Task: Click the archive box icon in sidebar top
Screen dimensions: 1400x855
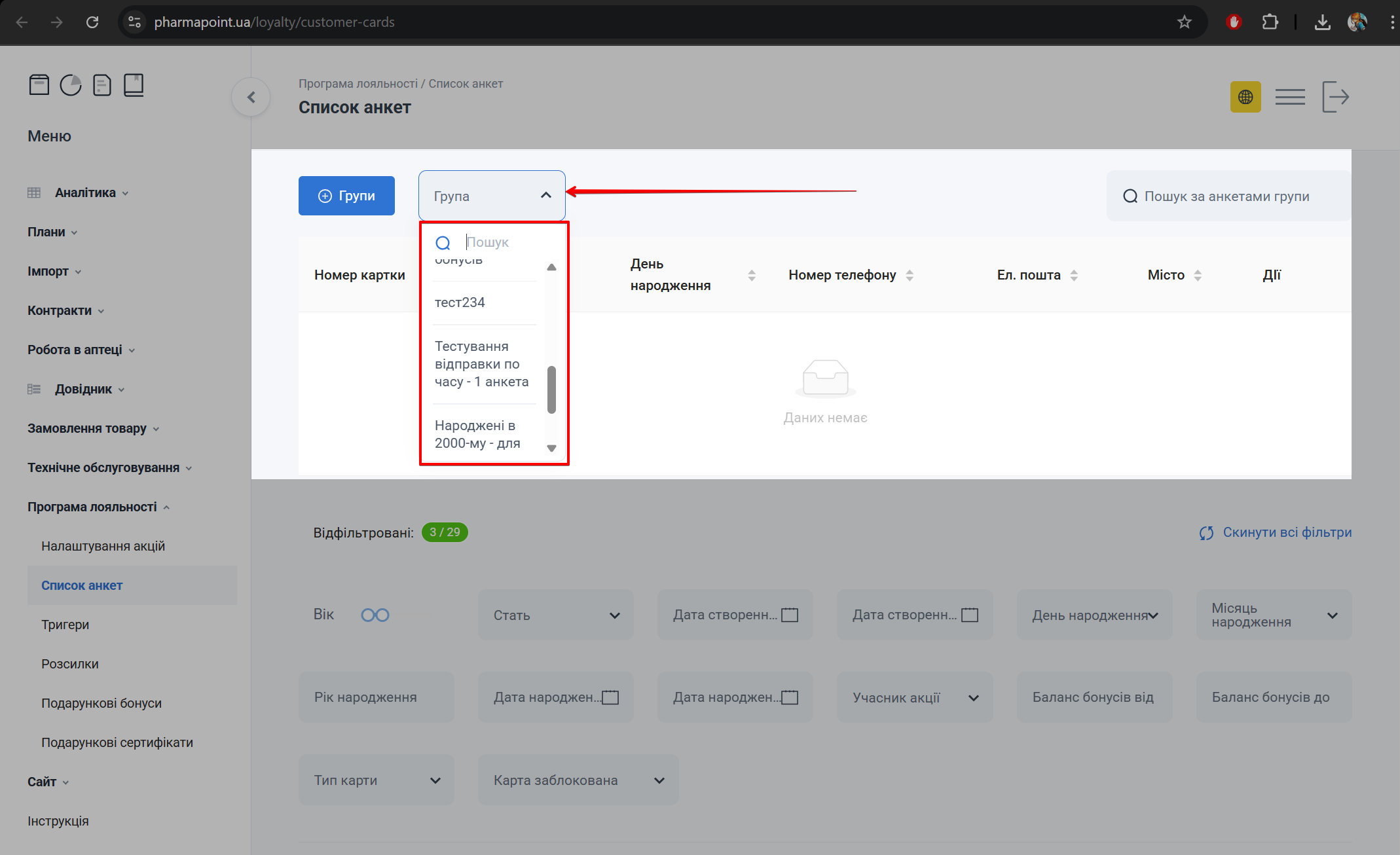Action: (x=39, y=85)
